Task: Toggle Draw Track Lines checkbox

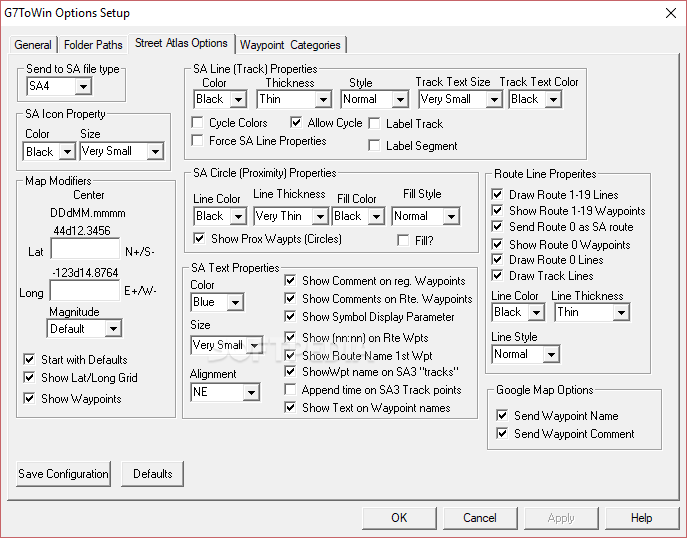Action: [497, 276]
